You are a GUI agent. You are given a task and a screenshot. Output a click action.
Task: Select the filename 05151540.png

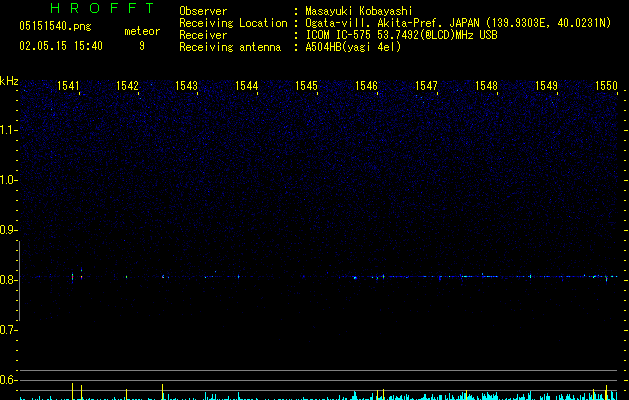click(x=55, y=26)
